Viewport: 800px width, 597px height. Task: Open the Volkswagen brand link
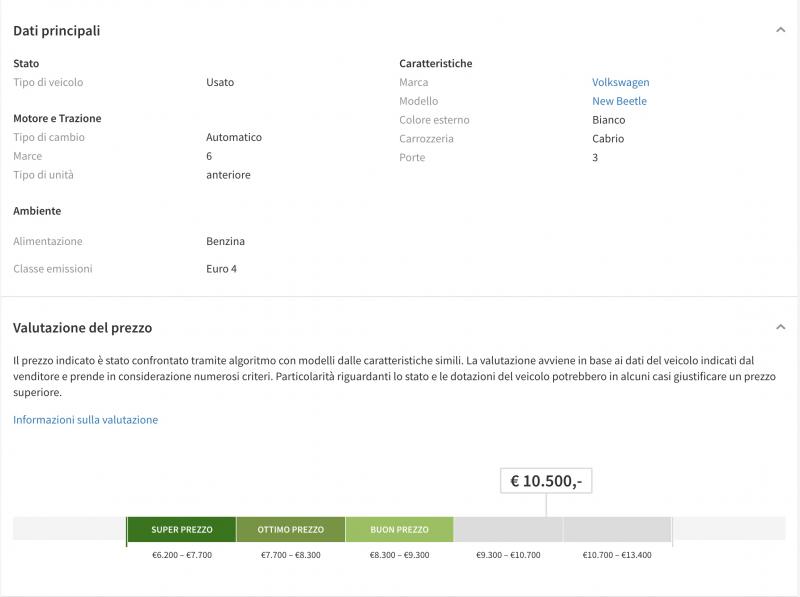pyautogui.click(x=620, y=82)
